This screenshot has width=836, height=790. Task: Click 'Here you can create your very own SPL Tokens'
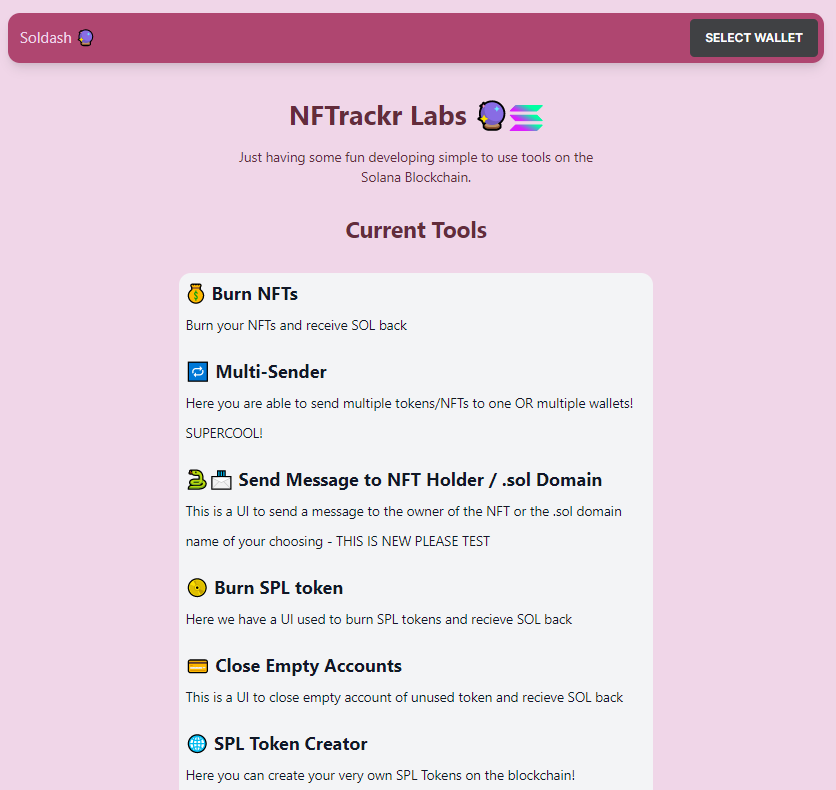[x=380, y=775]
